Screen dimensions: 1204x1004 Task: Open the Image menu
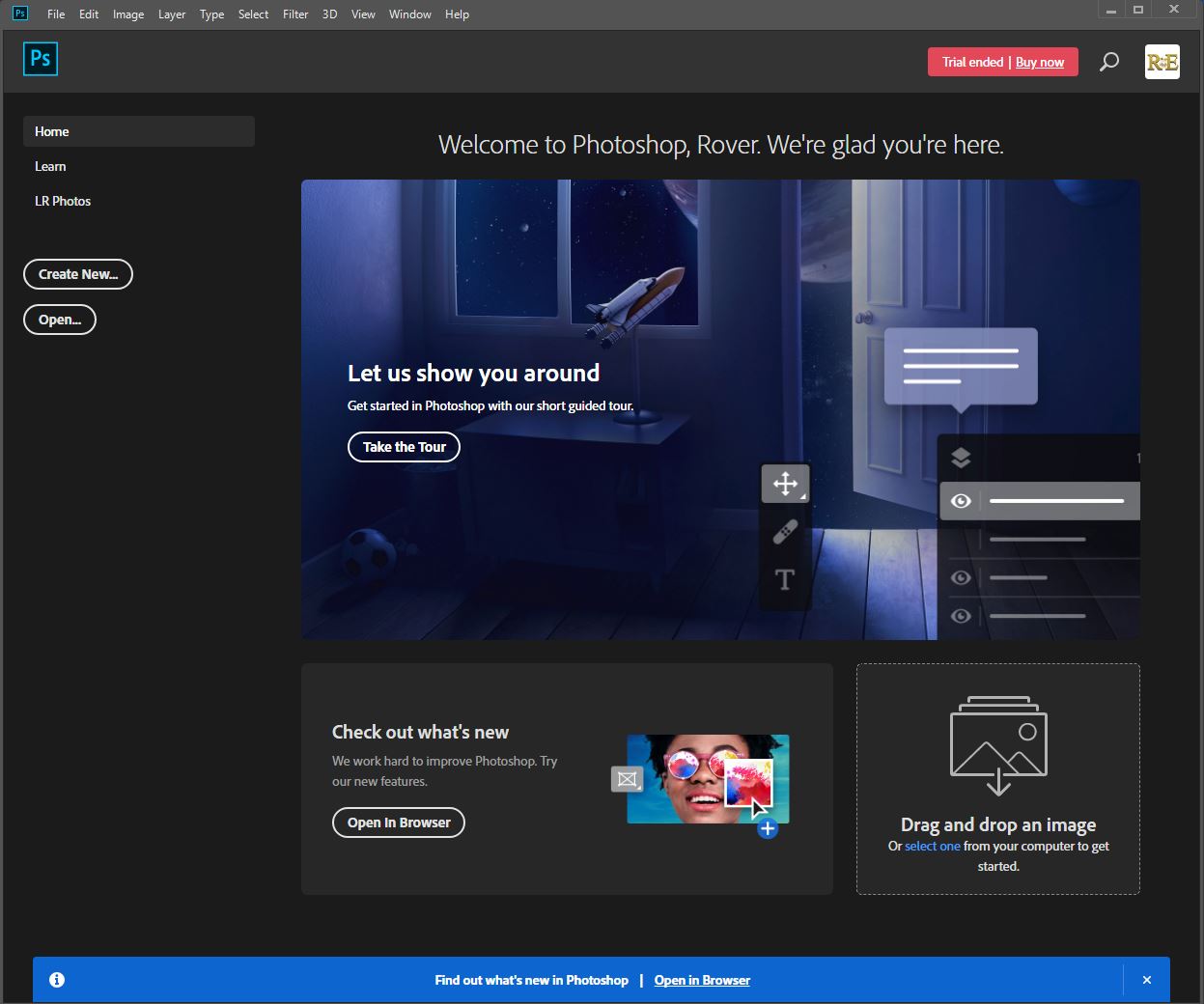pos(128,14)
